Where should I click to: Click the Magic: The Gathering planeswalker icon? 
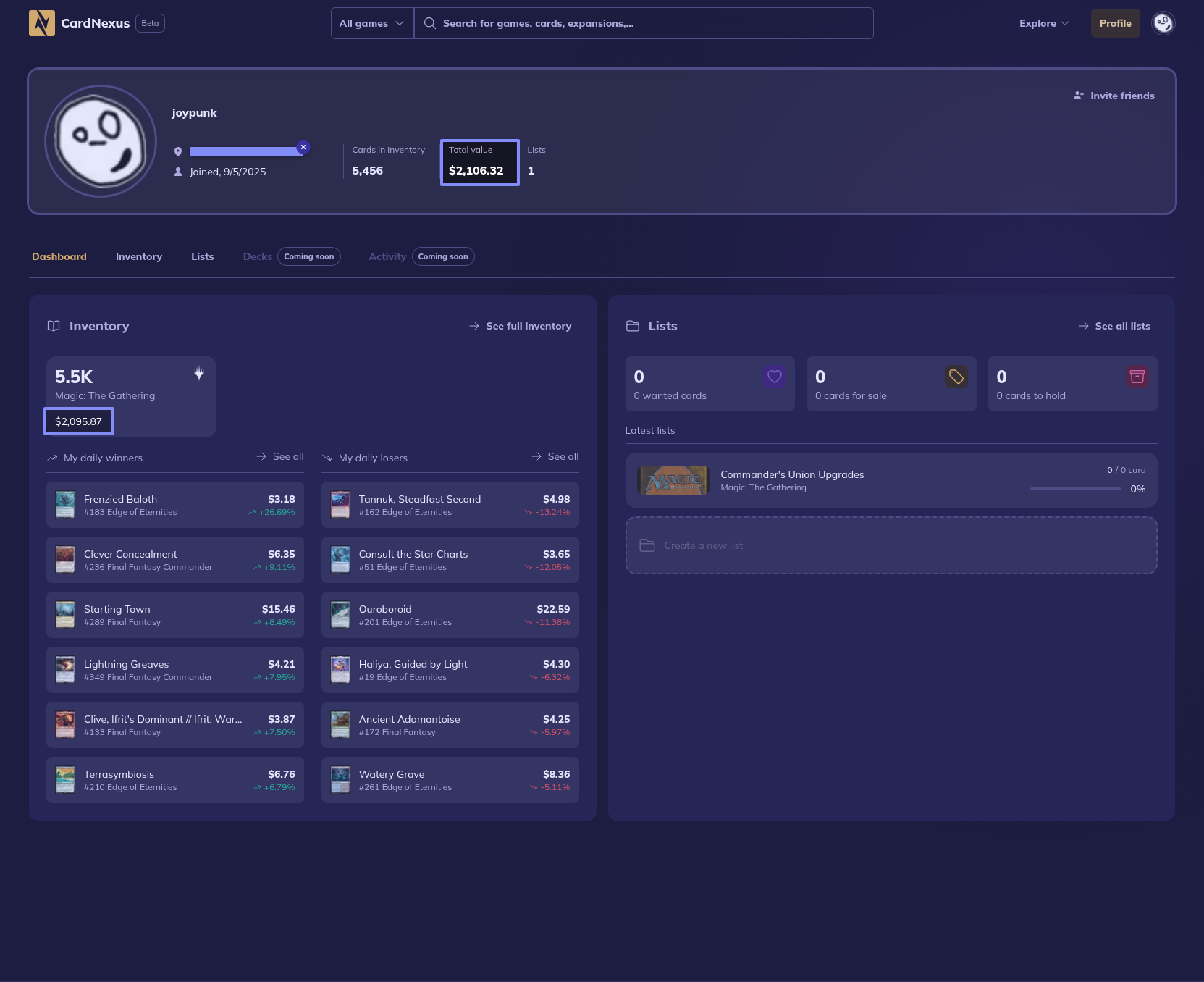[199, 374]
